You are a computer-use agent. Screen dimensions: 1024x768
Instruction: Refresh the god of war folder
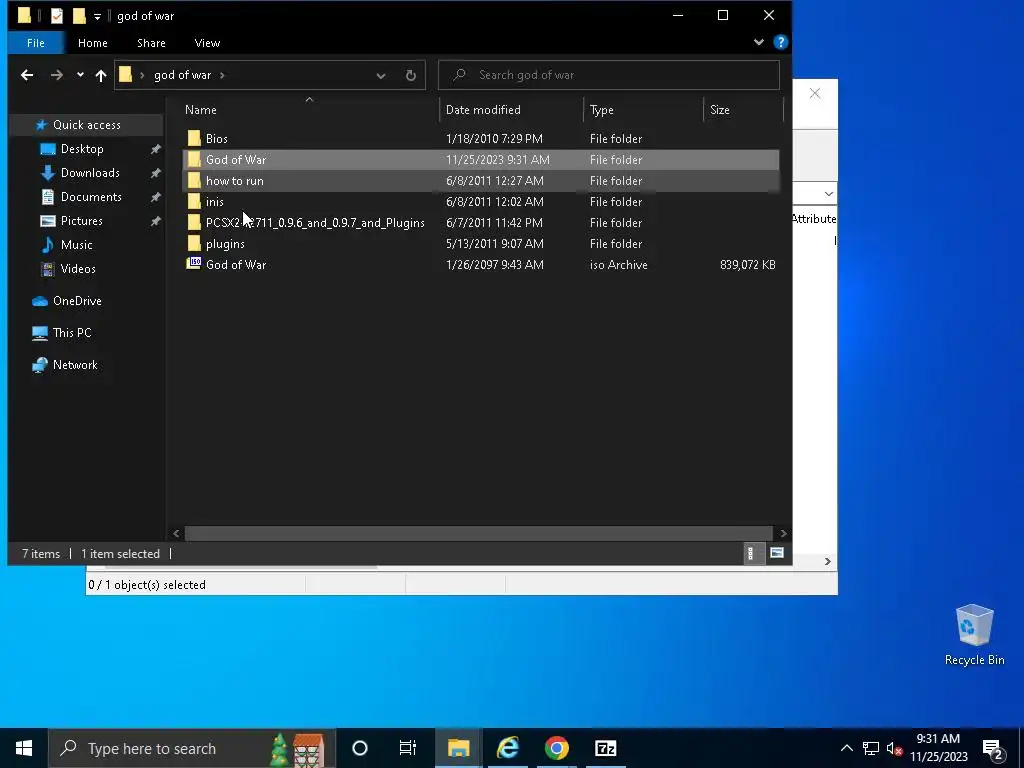click(410, 75)
